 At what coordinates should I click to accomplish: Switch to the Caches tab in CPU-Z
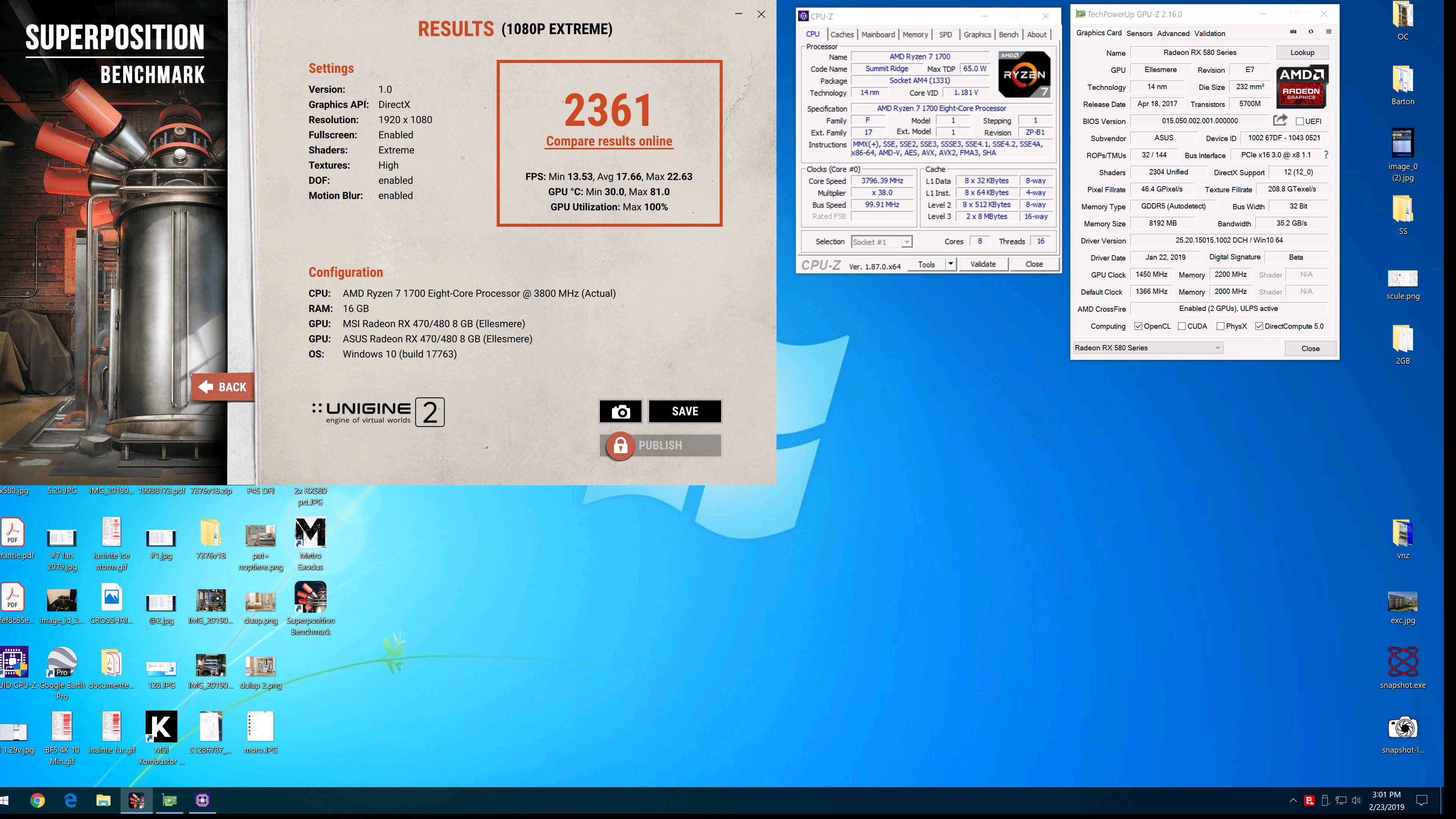coord(842,35)
